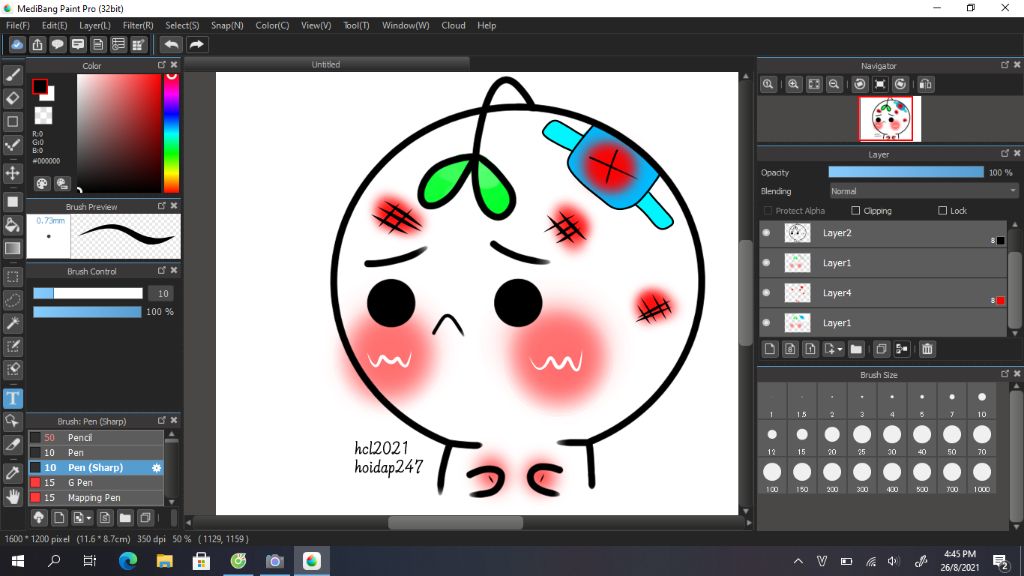Undock the Brush Control panel
Image resolution: width=1024 pixels, height=576 pixels.
tap(161, 270)
